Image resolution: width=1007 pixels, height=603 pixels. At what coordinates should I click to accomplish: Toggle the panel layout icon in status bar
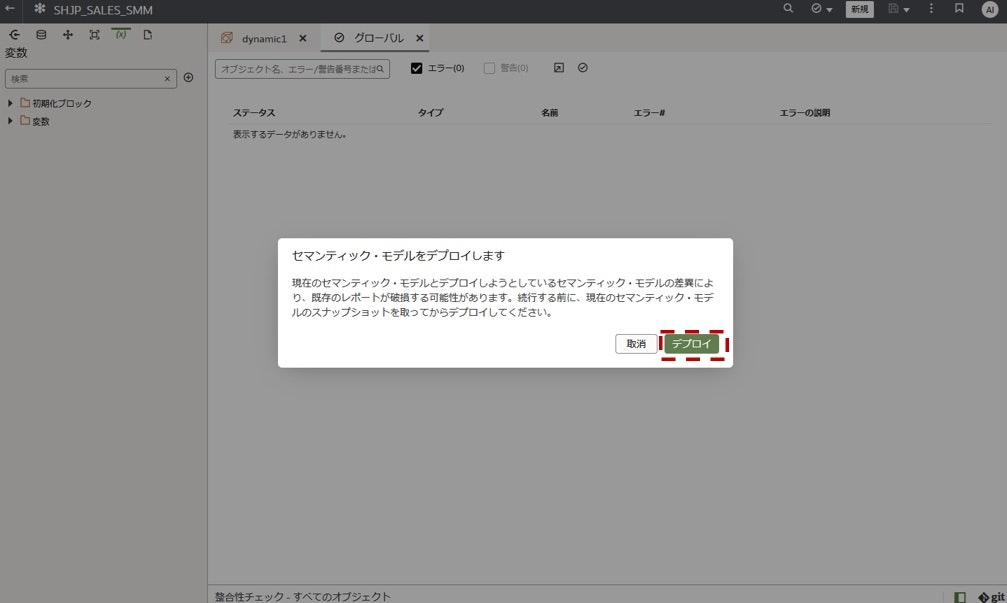click(x=959, y=597)
